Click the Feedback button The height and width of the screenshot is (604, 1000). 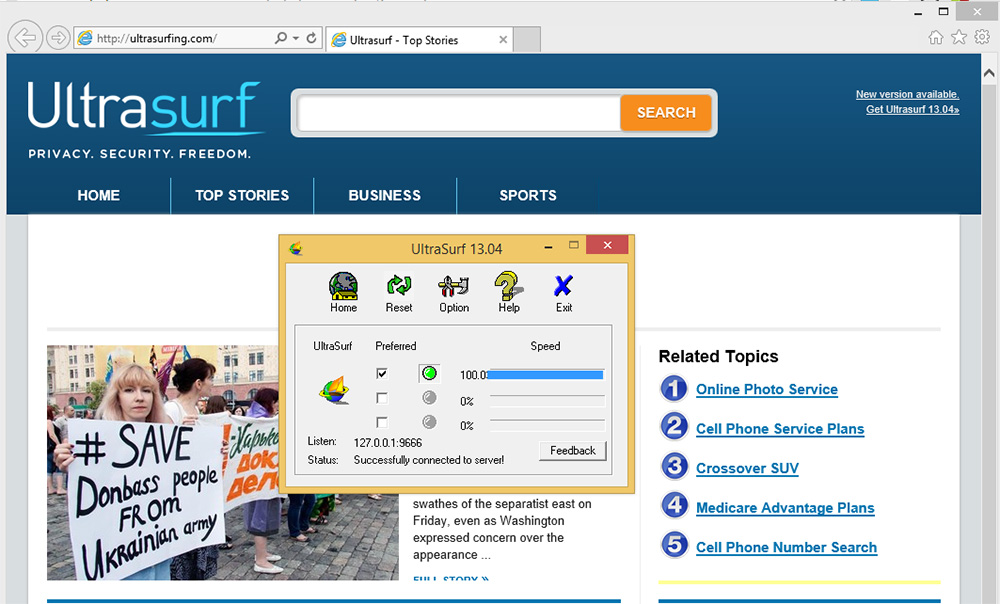[572, 451]
